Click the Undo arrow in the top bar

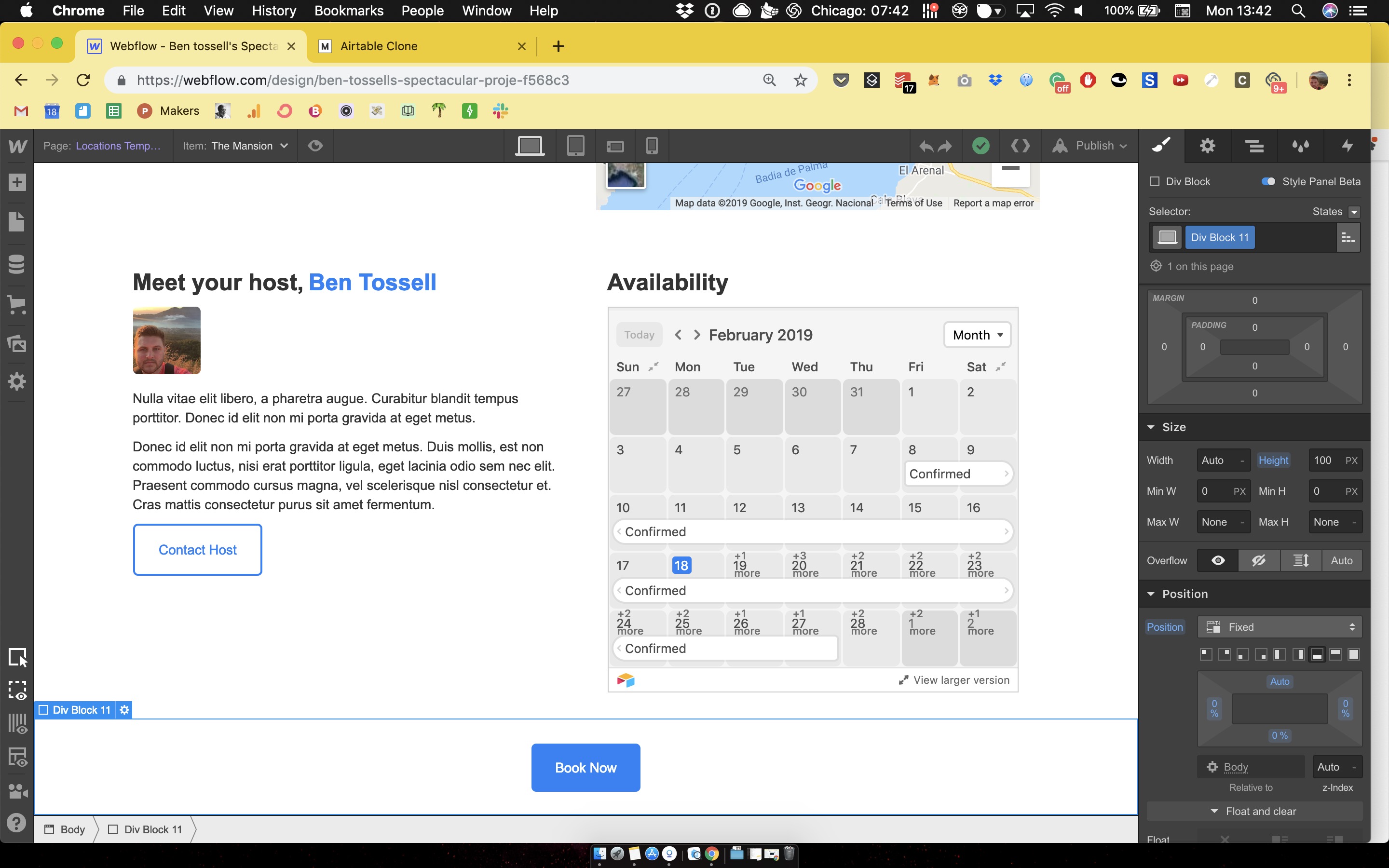pos(926,147)
